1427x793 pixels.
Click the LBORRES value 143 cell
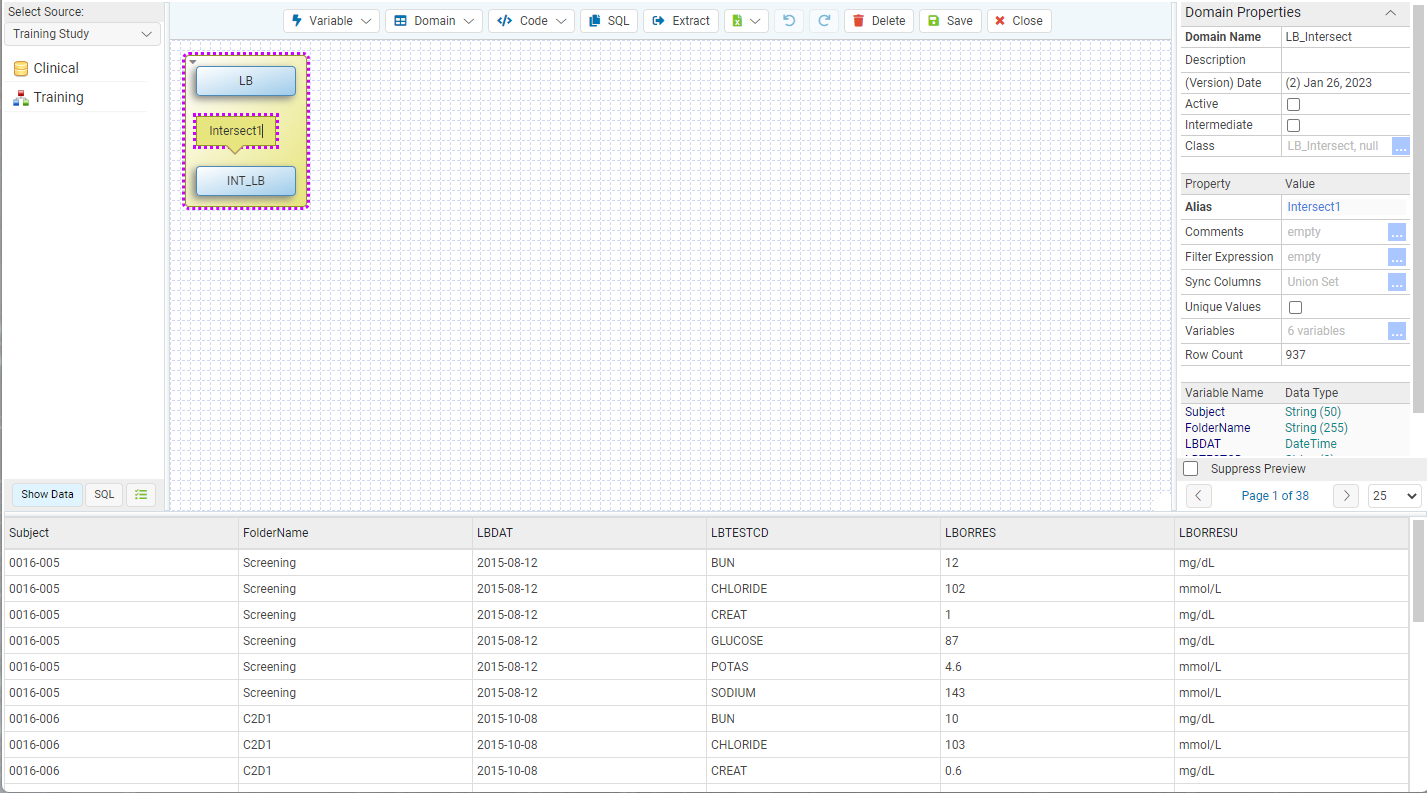pos(1057,693)
